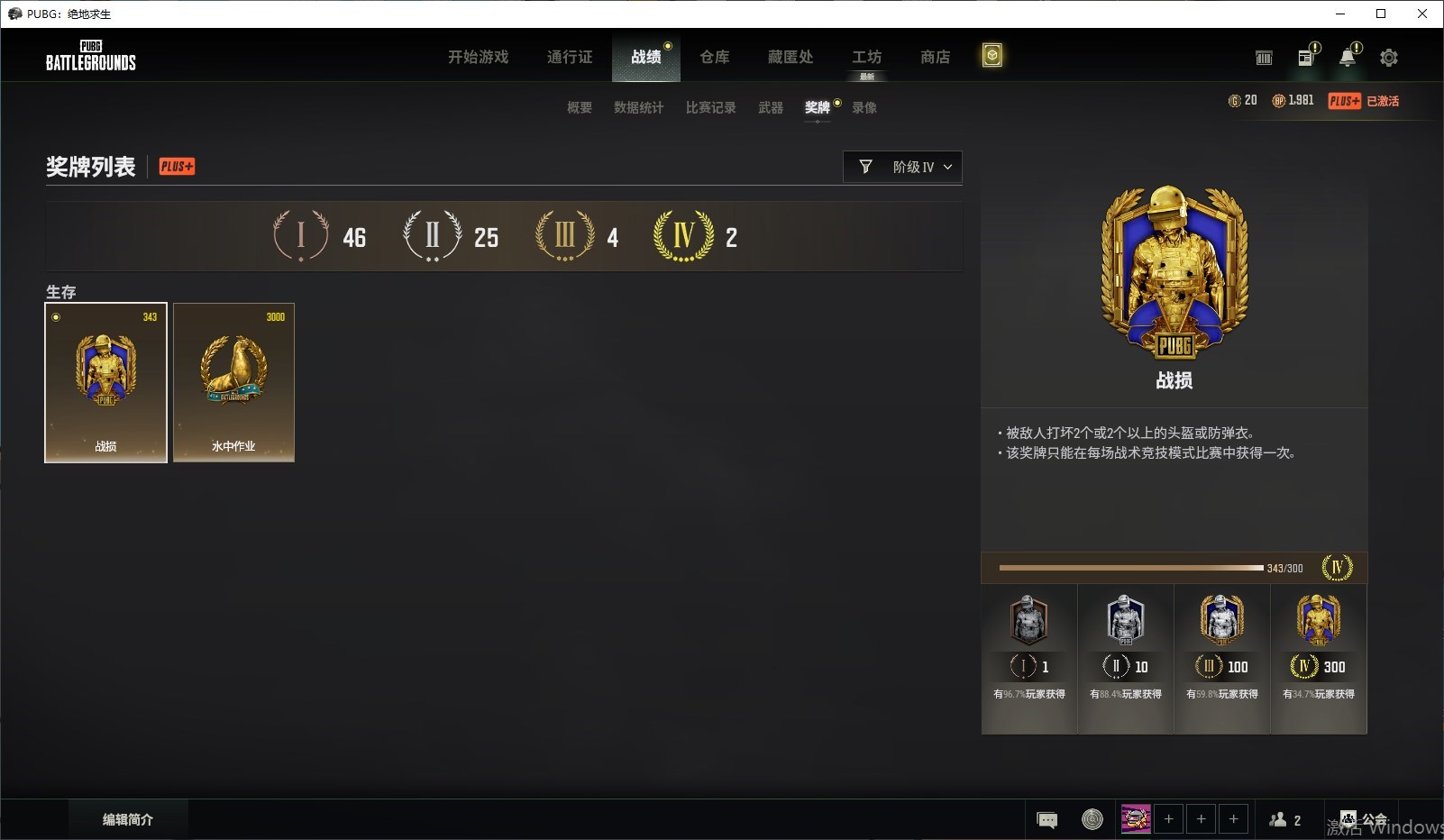
Task: Click the 编辑简介 button
Action: point(128,819)
